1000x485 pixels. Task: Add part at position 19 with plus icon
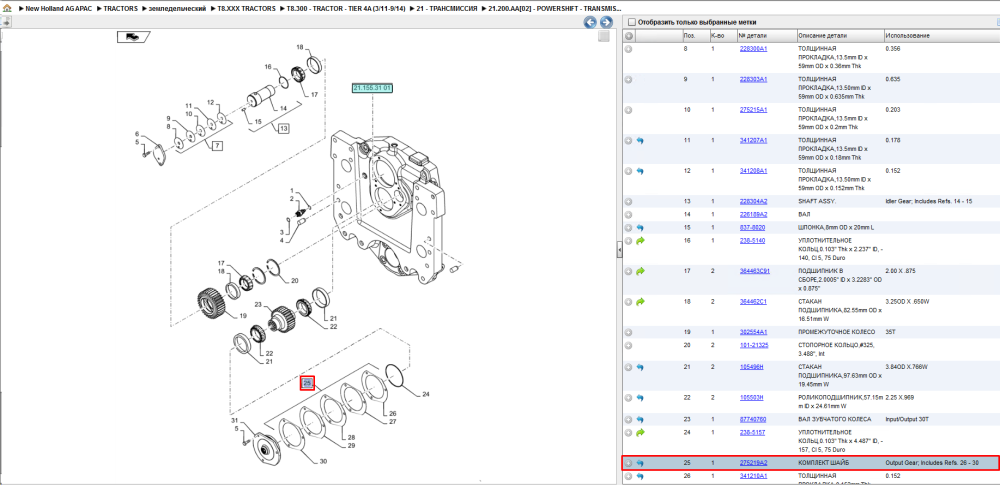tap(629, 332)
